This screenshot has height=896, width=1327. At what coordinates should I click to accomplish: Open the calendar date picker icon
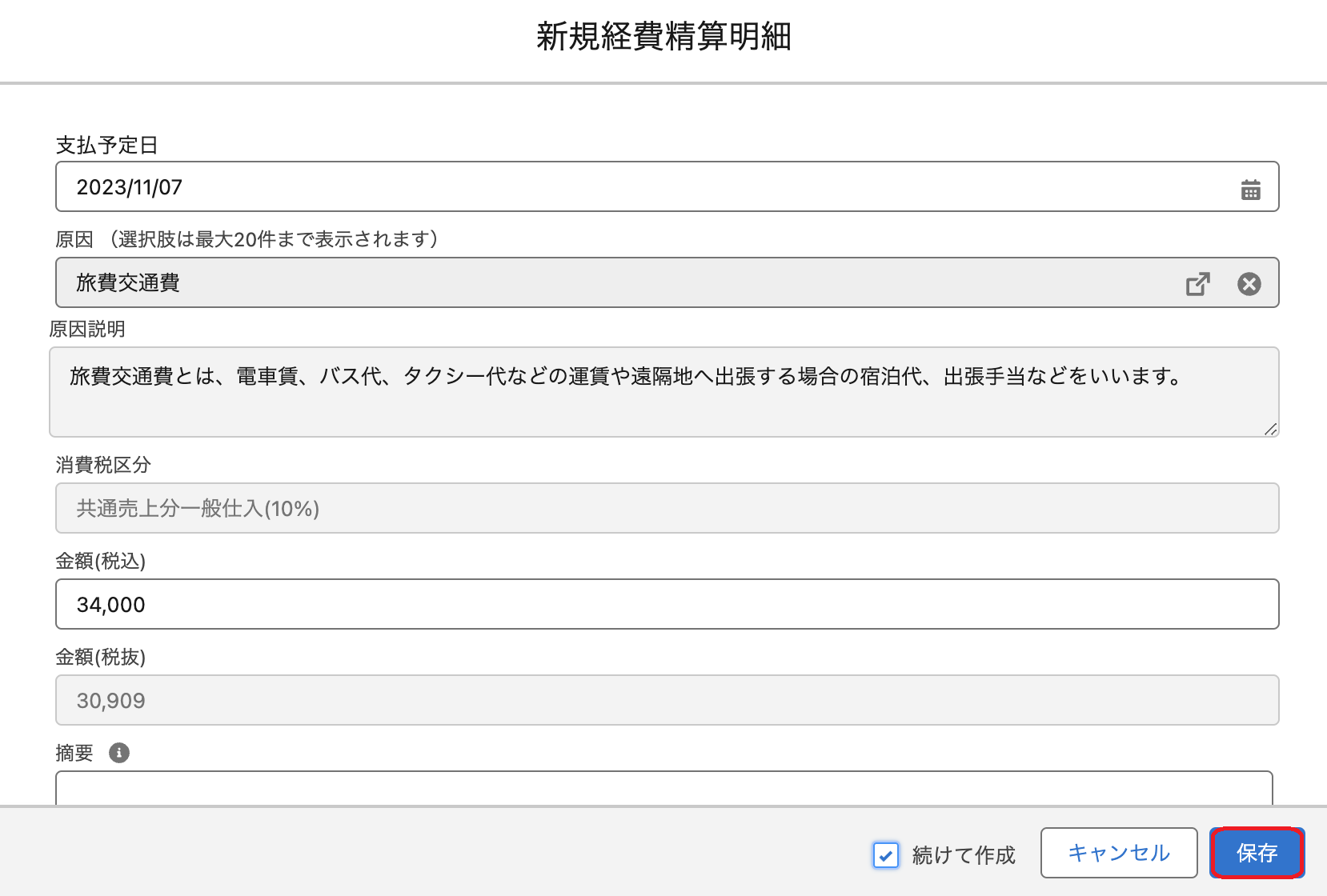(x=1250, y=190)
